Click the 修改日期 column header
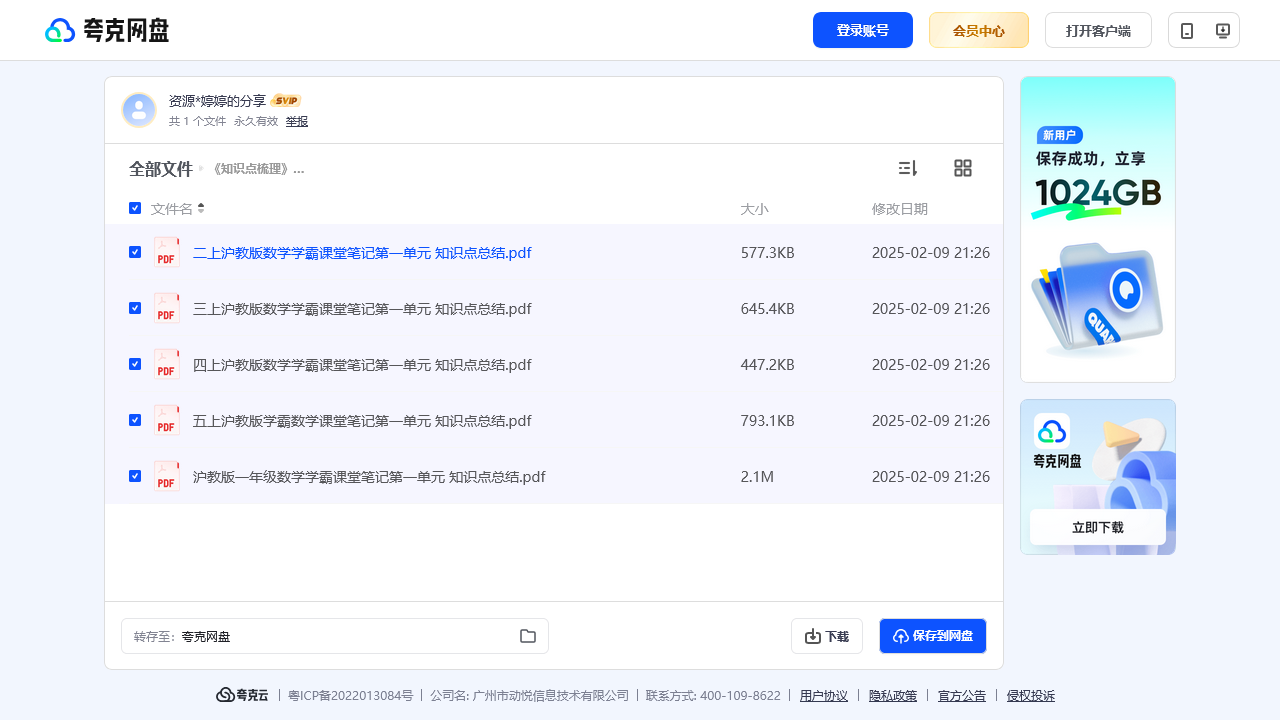The width and height of the screenshot is (1280, 720). coord(900,209)
